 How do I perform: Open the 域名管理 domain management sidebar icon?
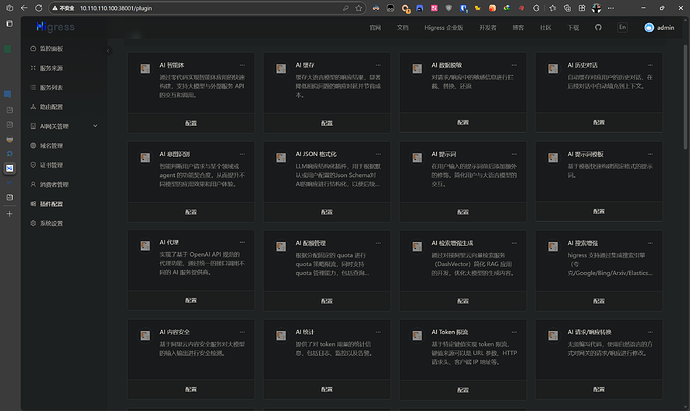point(33,145)
